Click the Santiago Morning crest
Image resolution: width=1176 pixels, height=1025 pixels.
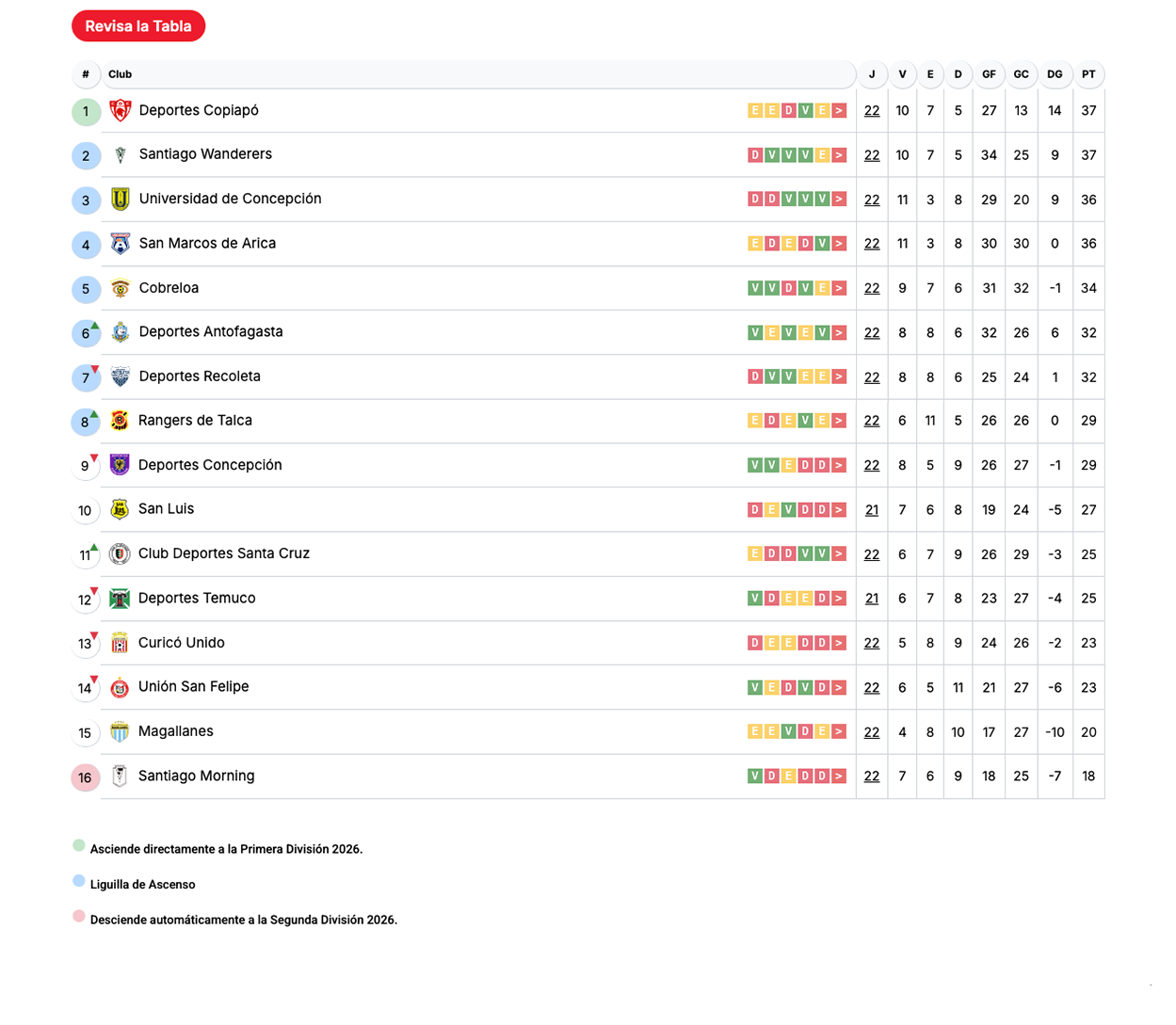coord(120,777)
